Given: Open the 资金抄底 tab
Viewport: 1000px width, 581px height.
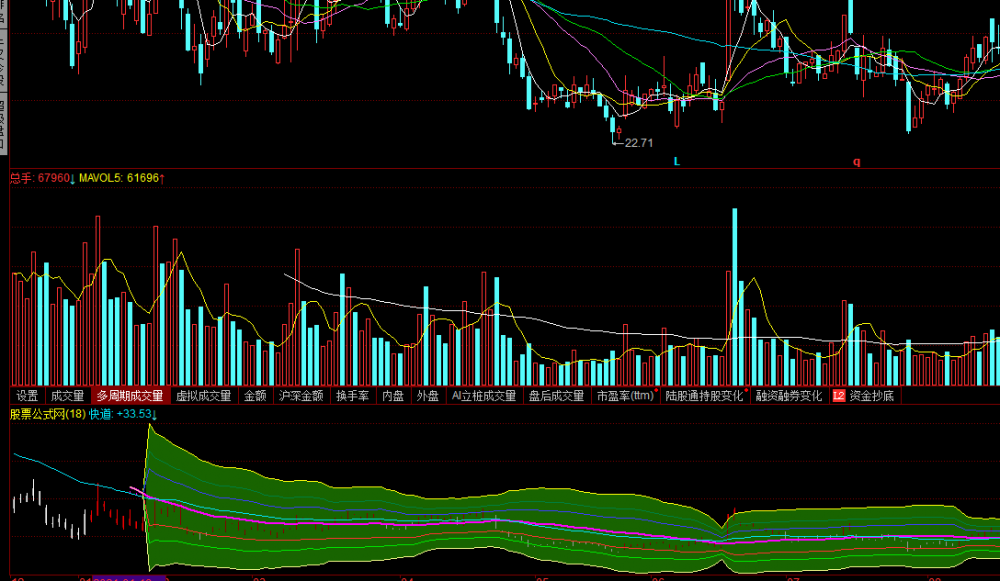Looking at the screenshot, I should (x=871, y=396).
